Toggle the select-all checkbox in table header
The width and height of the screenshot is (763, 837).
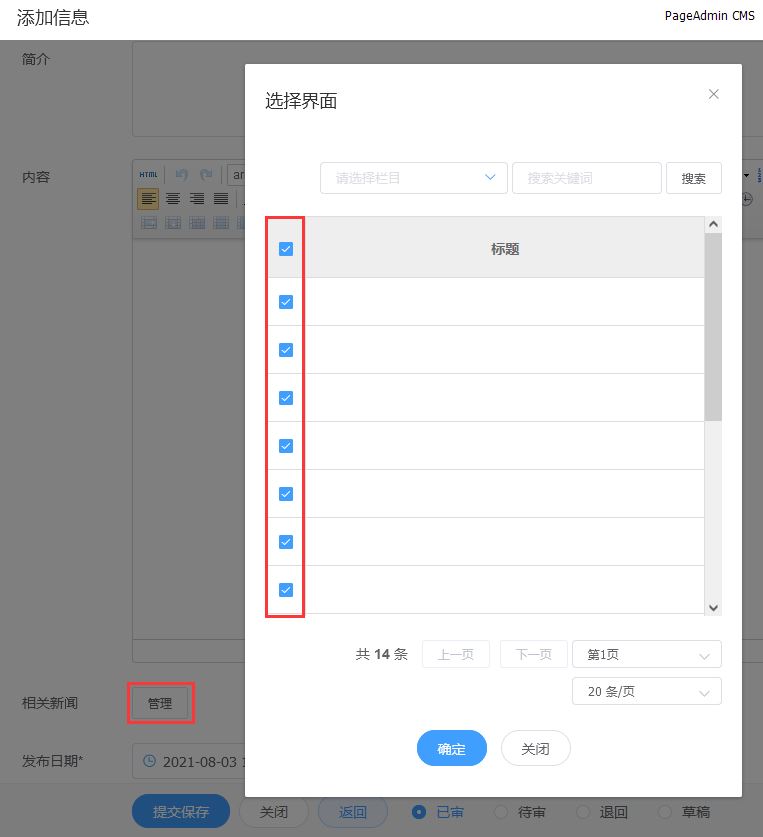tap(286, 249)
